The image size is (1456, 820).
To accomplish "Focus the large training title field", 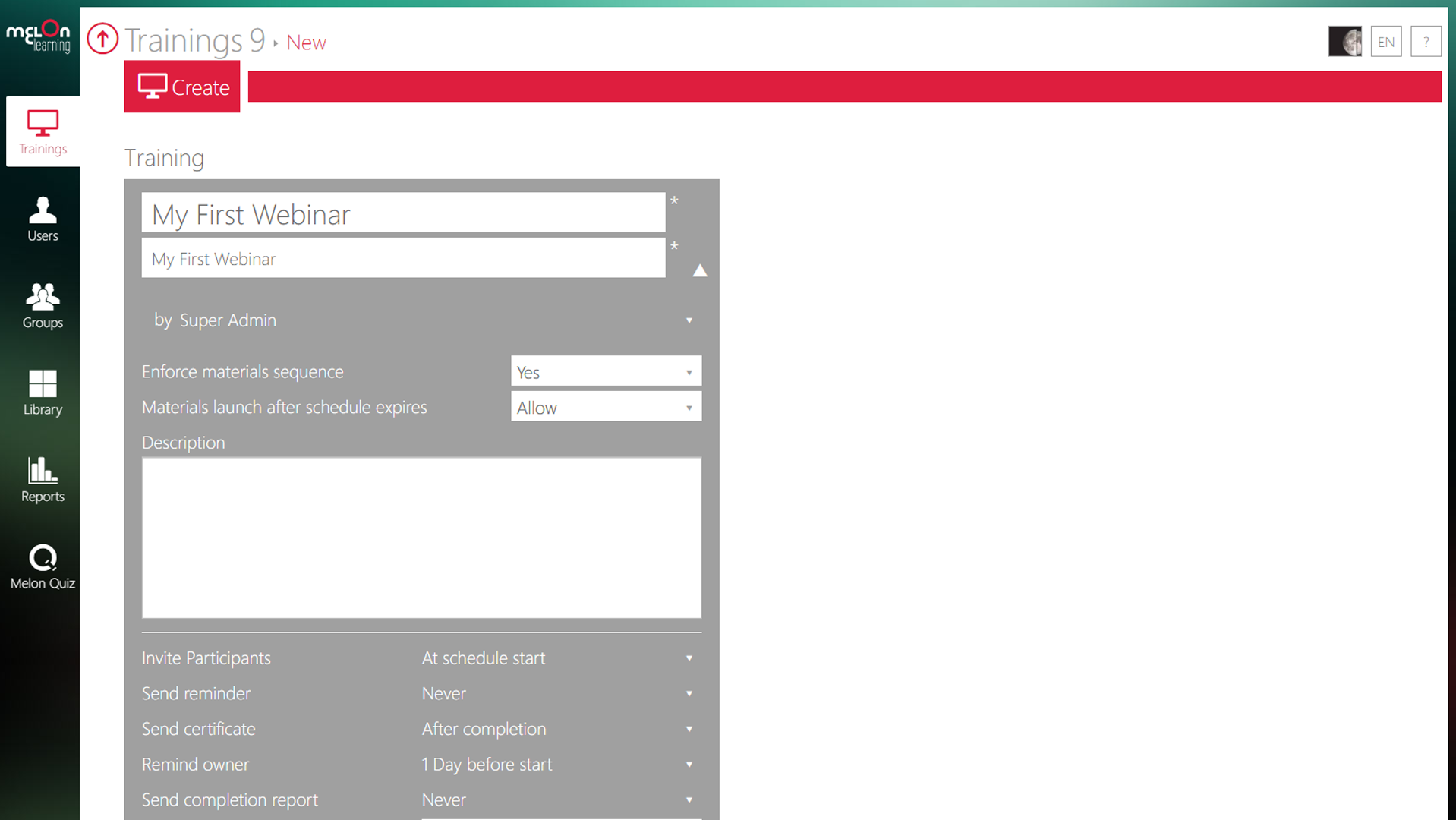I will 403,213.
